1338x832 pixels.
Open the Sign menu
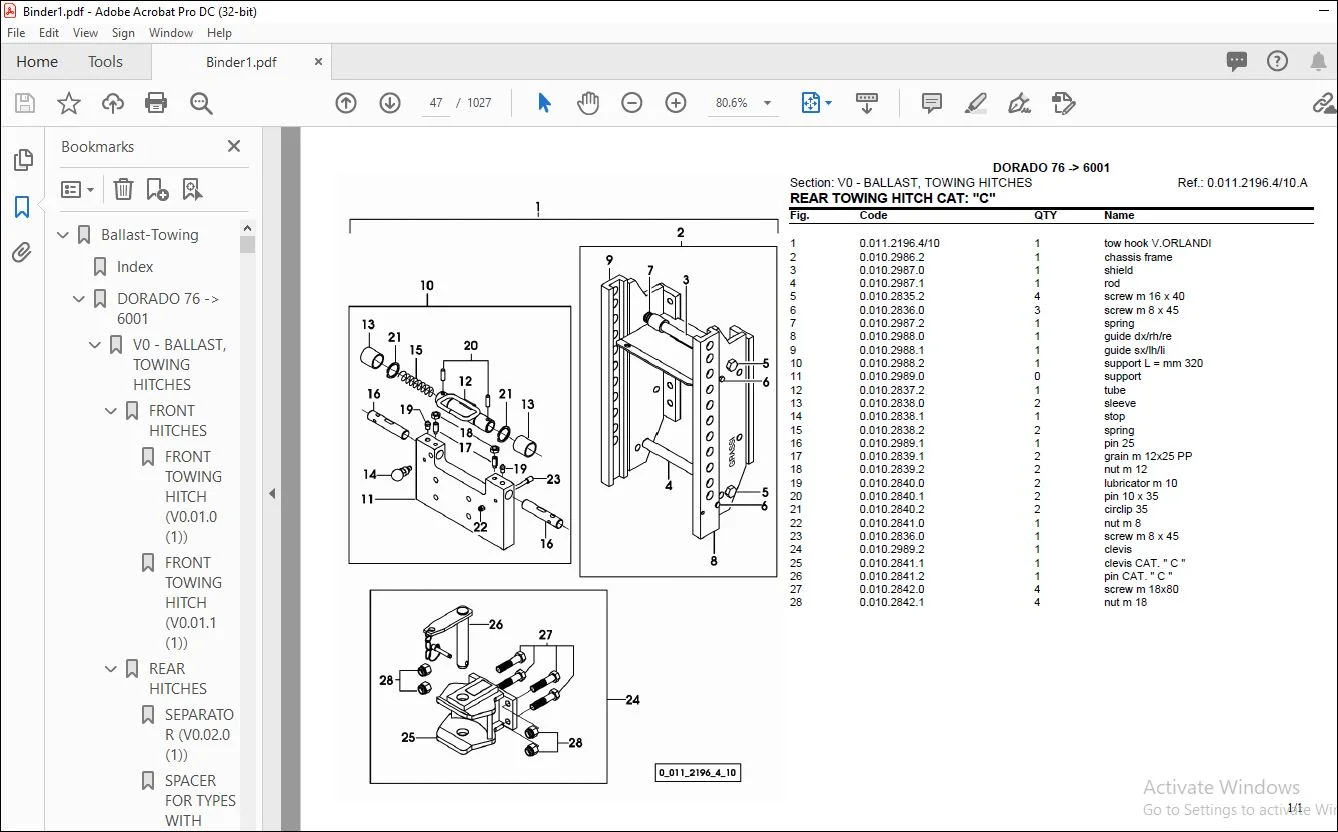pos(123,33)
